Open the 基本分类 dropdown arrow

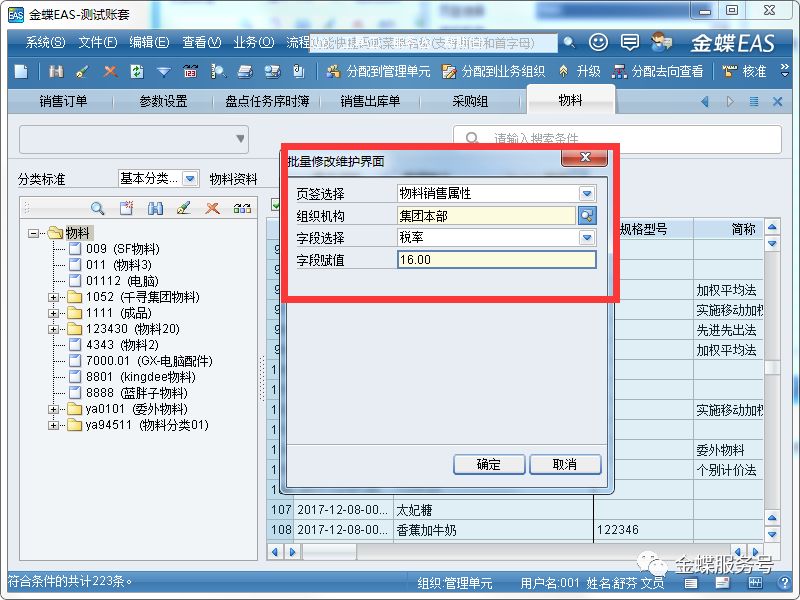pyautogui.click(x=190, y=179)
